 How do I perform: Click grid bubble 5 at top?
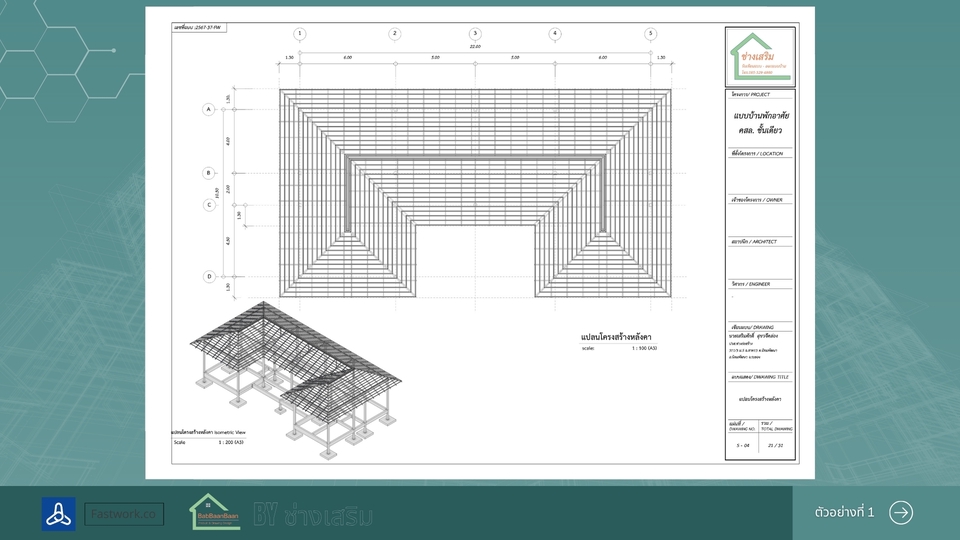click(650, 34)
